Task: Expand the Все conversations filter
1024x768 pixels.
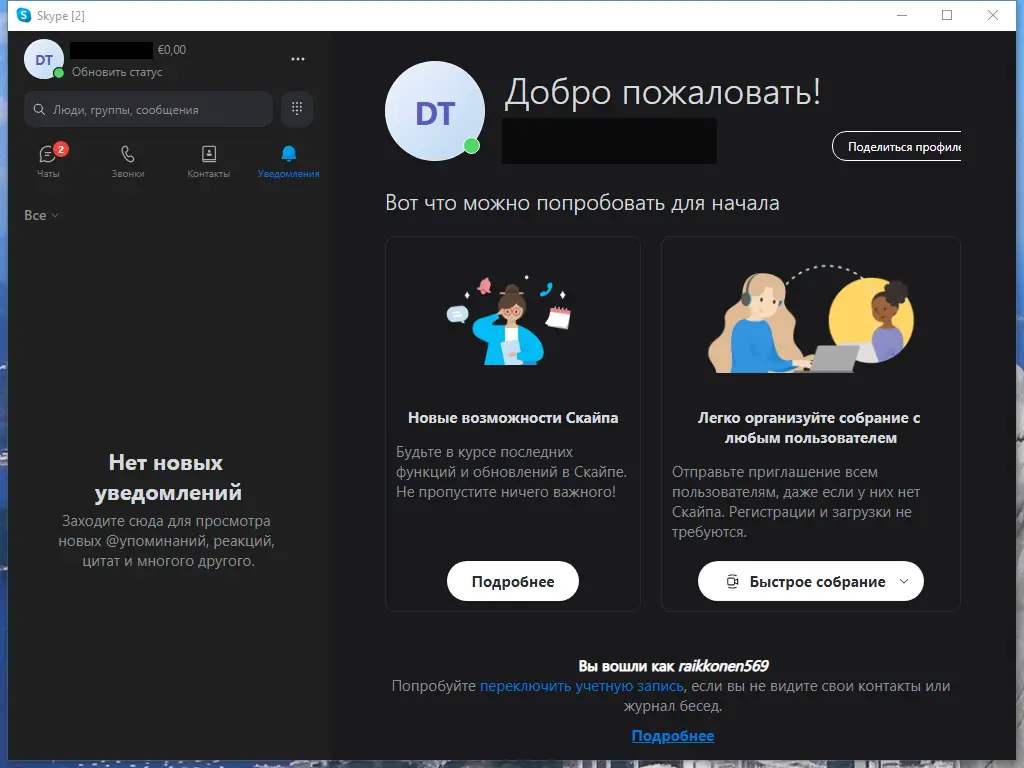Action: coord(40,215)
